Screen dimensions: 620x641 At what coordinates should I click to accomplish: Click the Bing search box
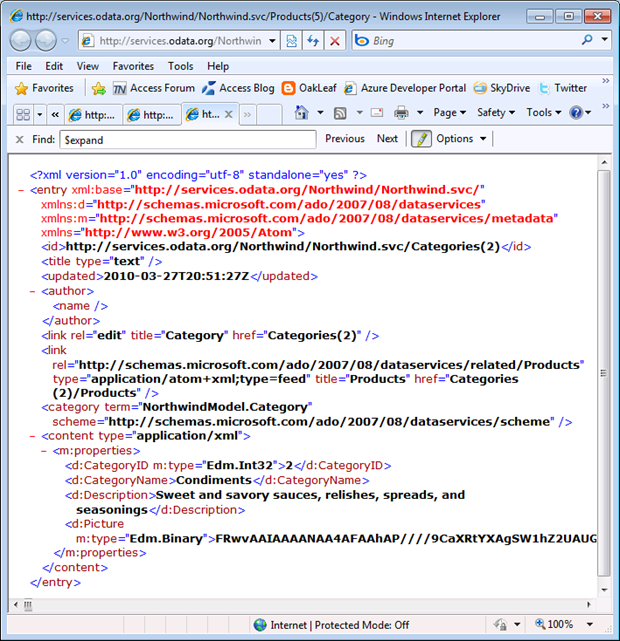coord(466,41)
